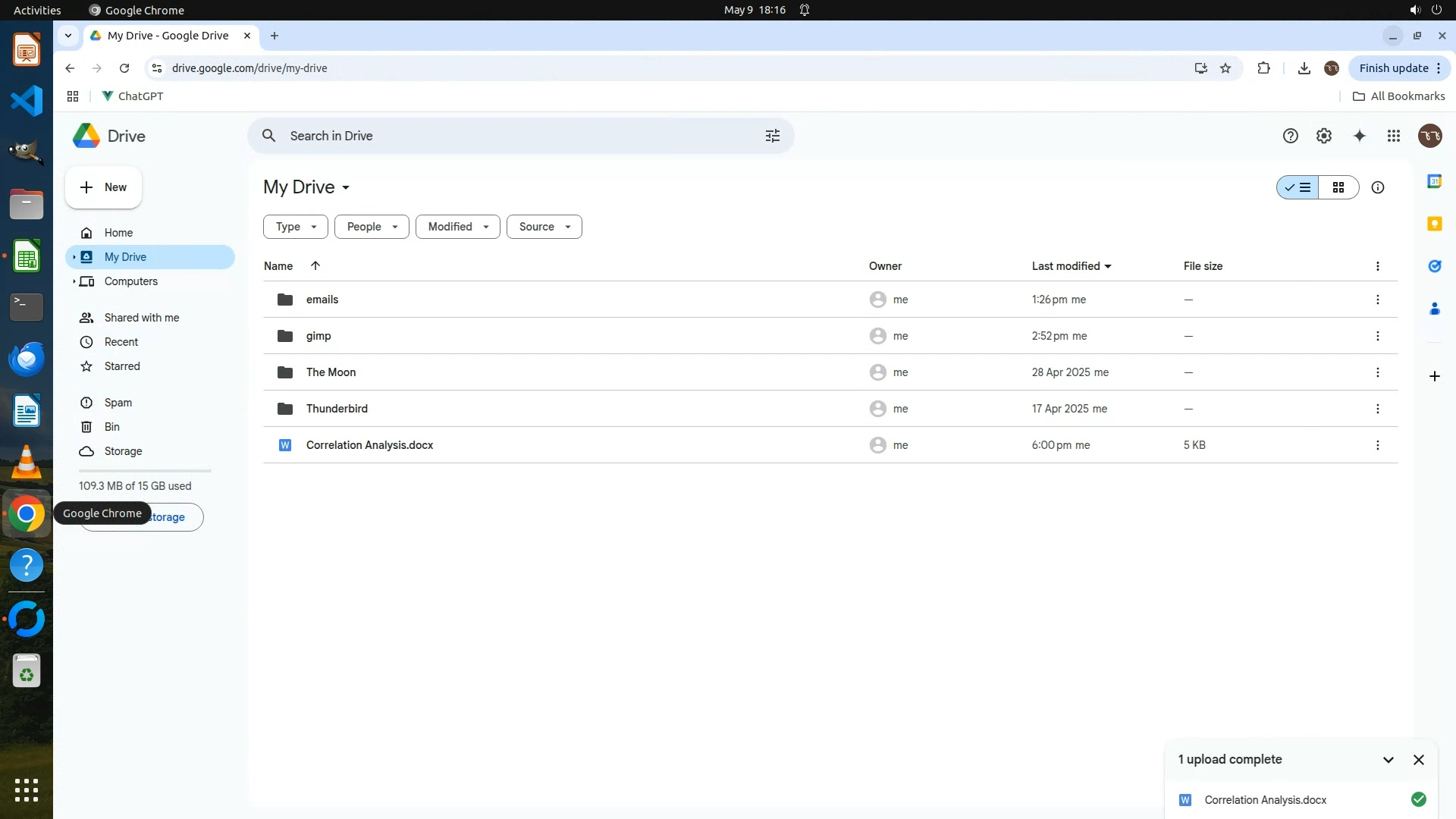The image size is (1456, 819).
Task: Open the Modified filter dropdown
Action: click(457, 227)
